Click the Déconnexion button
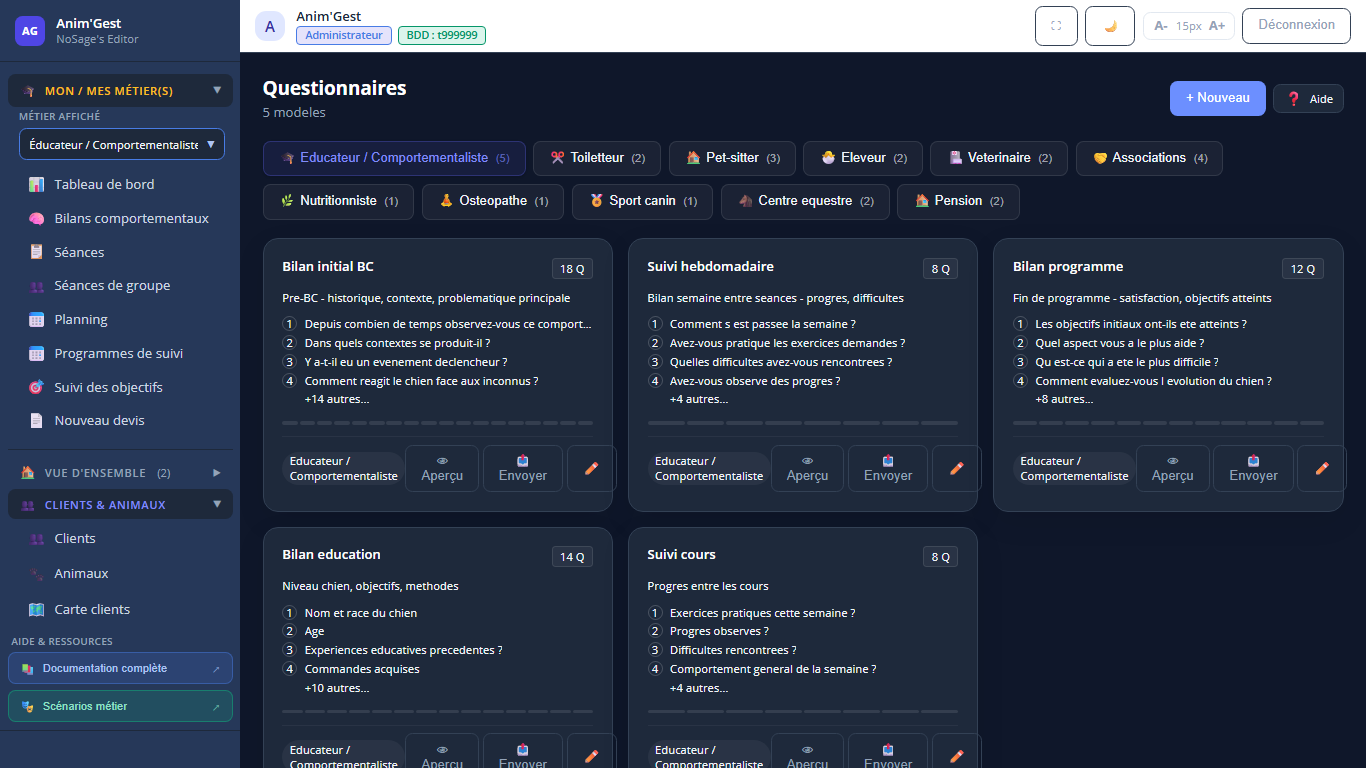This screenshot has width=1366, height=768. coord(1296,26)
